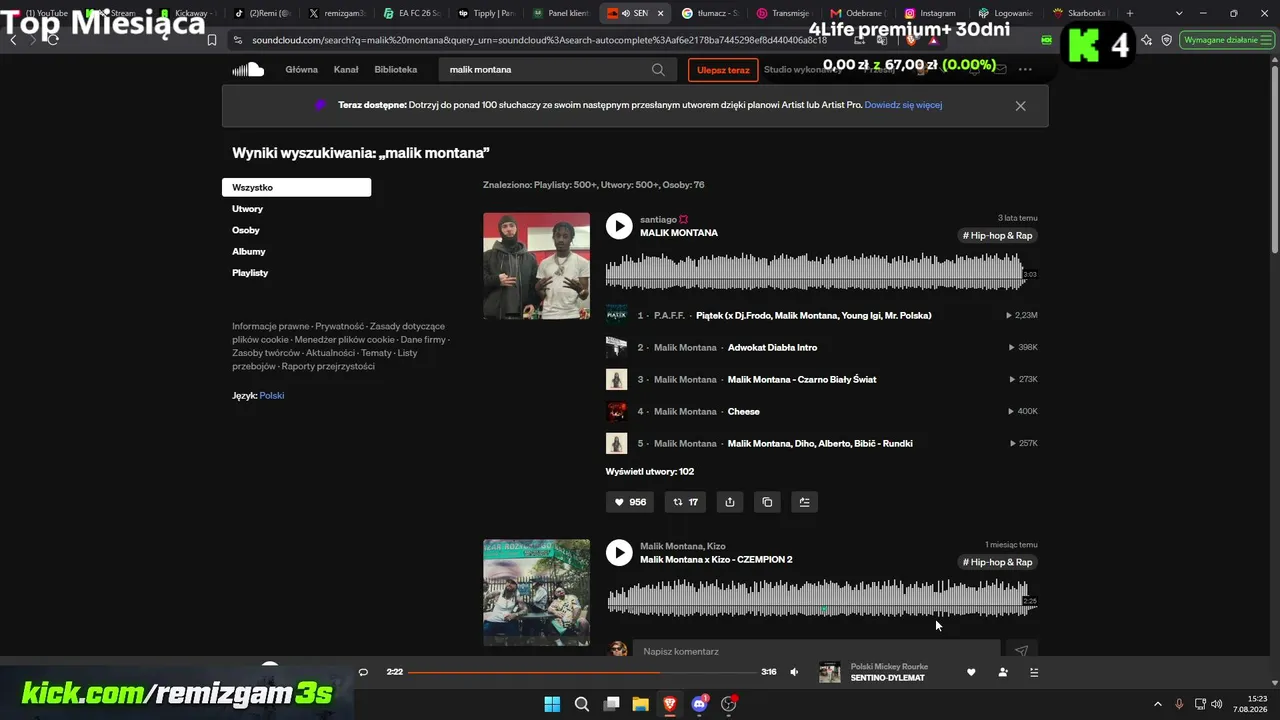Open Task View on the taskbar
Image resolution: width=1280 pixels, height=720 pixels.
pyautogui.click(x=611, y=704)
